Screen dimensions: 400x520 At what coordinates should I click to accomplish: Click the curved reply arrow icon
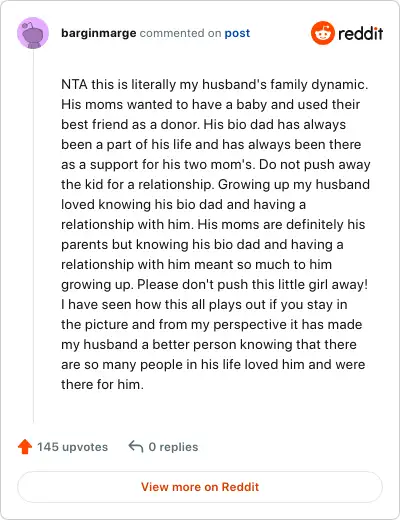[136, 446]
